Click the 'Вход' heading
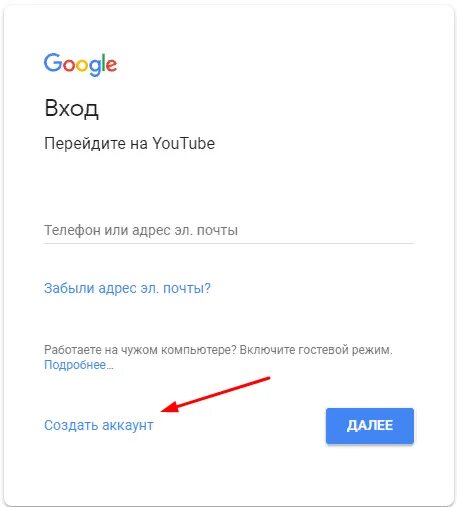 tap(71, 108)
